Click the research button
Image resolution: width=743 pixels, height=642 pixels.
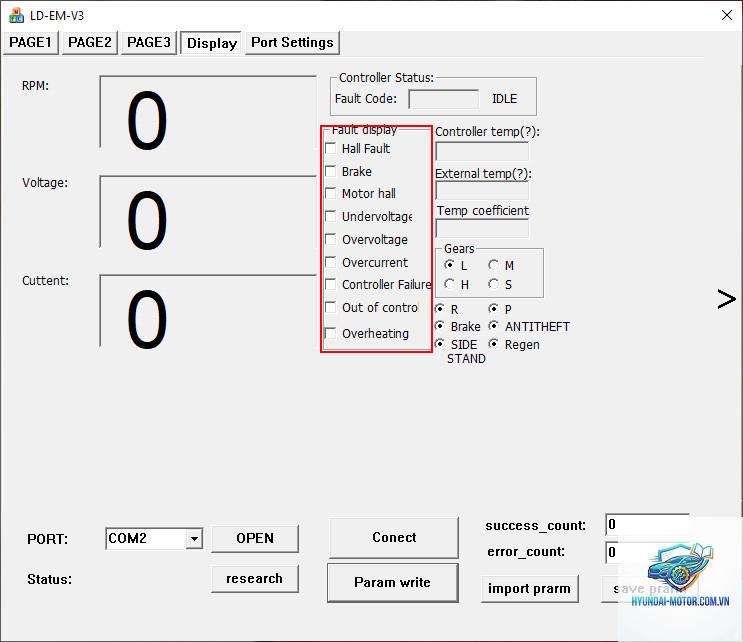click(254, 579)
